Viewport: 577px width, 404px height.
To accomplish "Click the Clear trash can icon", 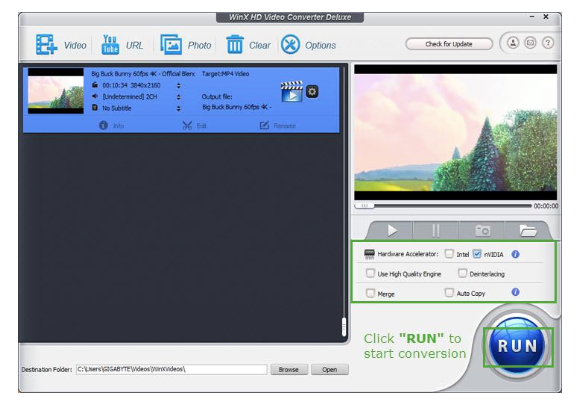I will (x=234, y=45).
